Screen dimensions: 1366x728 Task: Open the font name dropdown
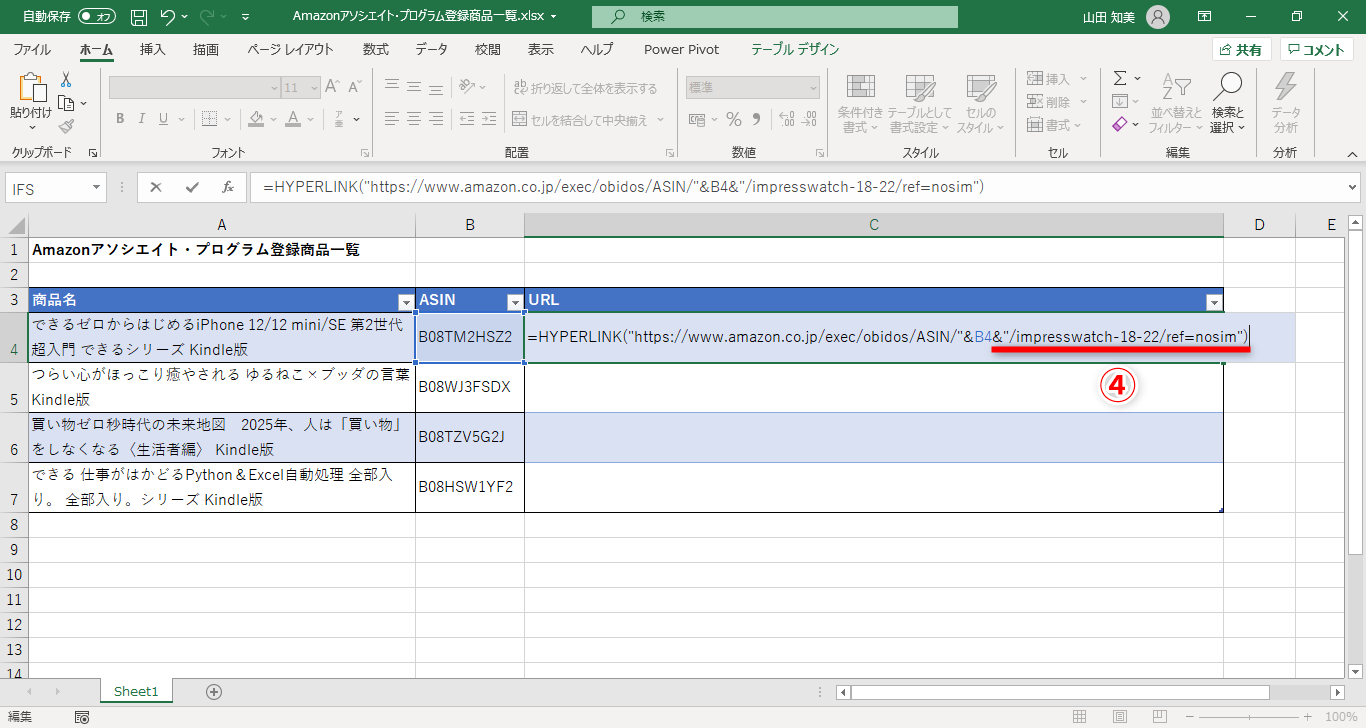[x=274, y=88]
